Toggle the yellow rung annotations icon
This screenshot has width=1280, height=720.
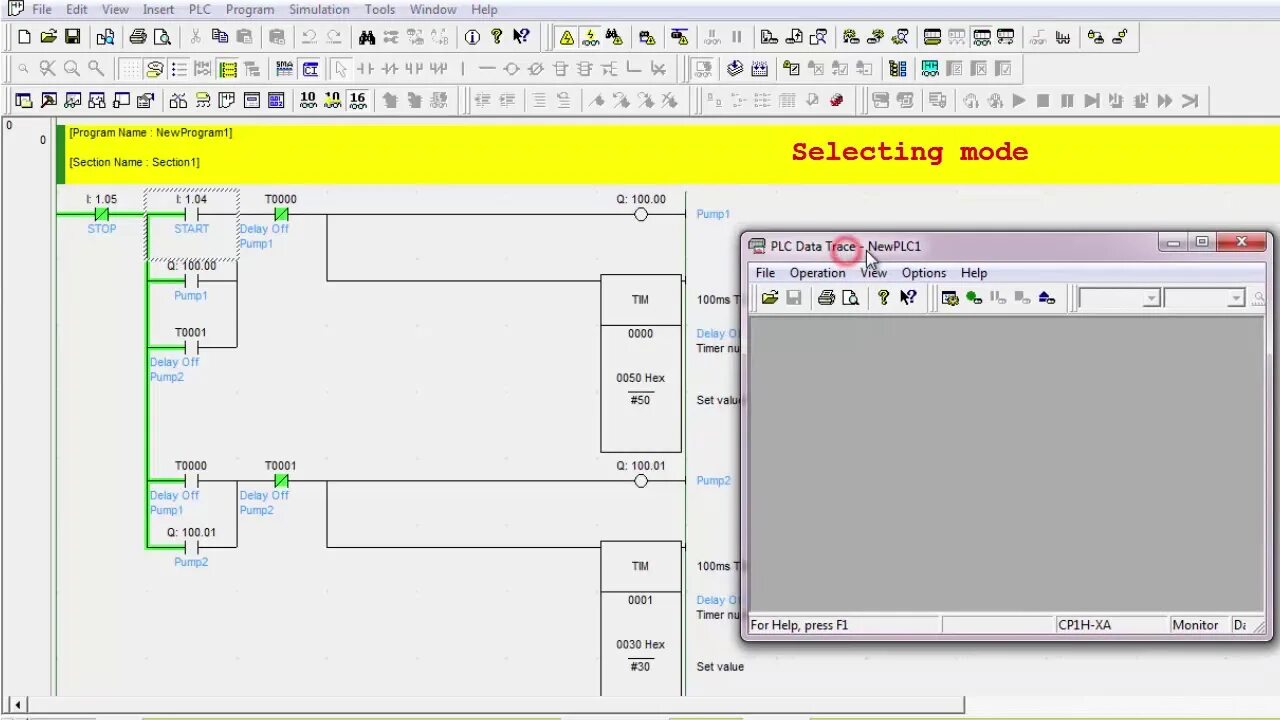[x=228, y=69]
